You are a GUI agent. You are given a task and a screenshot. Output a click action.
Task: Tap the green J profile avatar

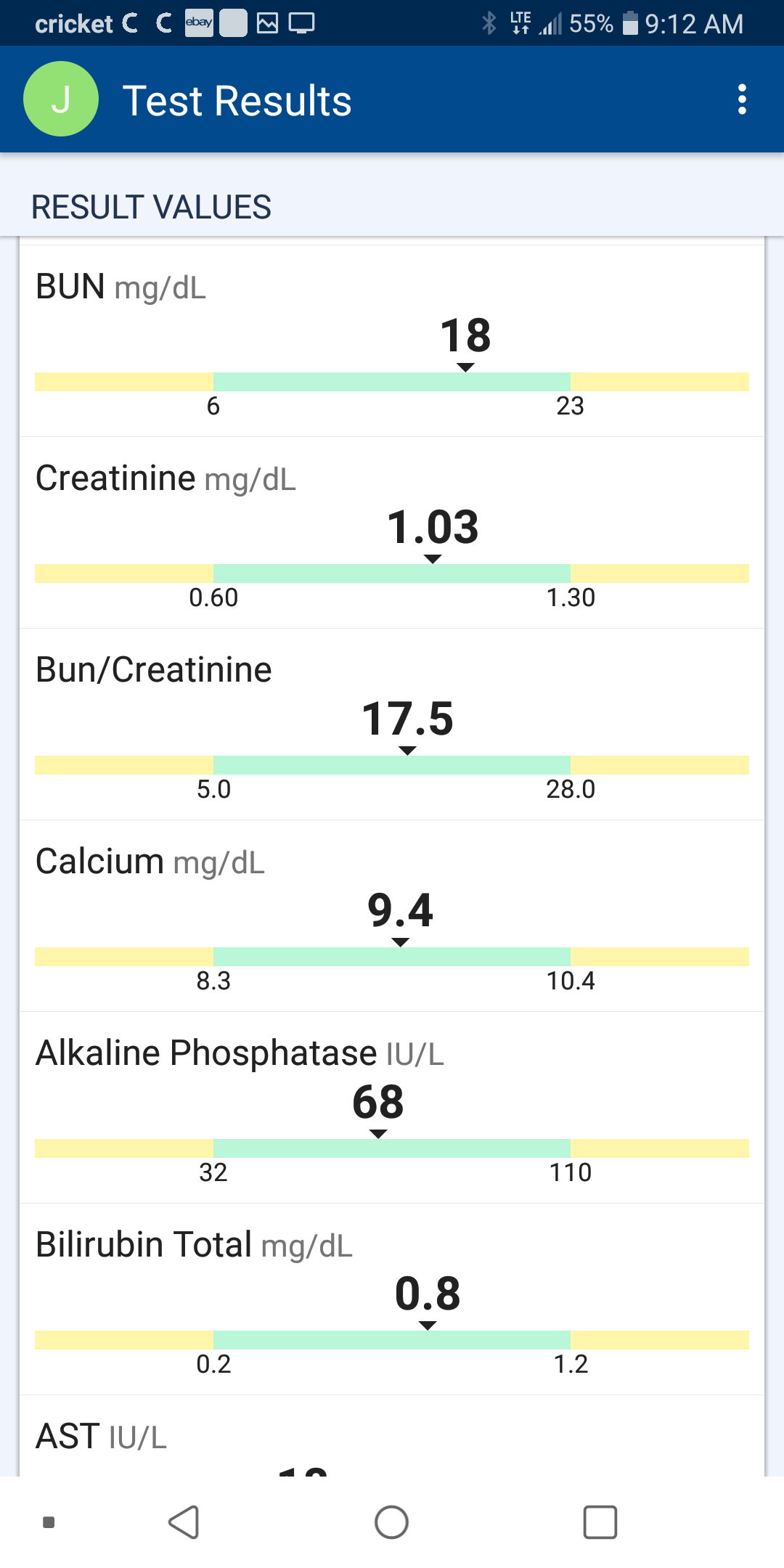coord(61,99)
